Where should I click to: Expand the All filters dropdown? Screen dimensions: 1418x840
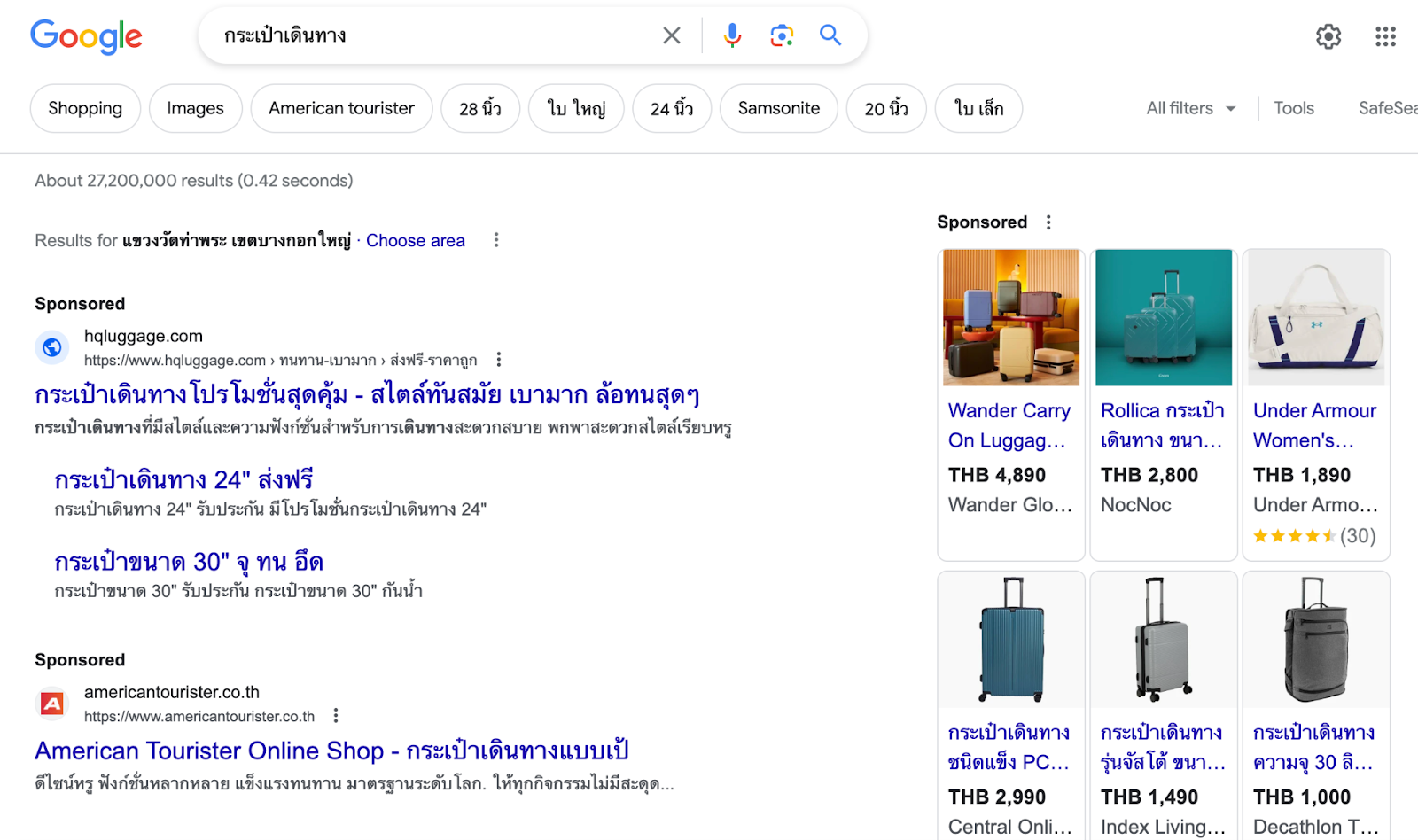[1190, 108]
